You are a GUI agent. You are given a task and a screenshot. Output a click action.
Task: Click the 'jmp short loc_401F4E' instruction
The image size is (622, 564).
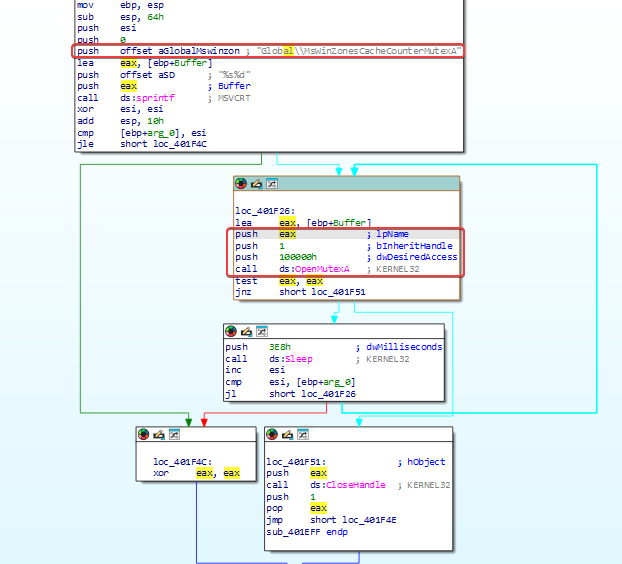tap(331, 520)
